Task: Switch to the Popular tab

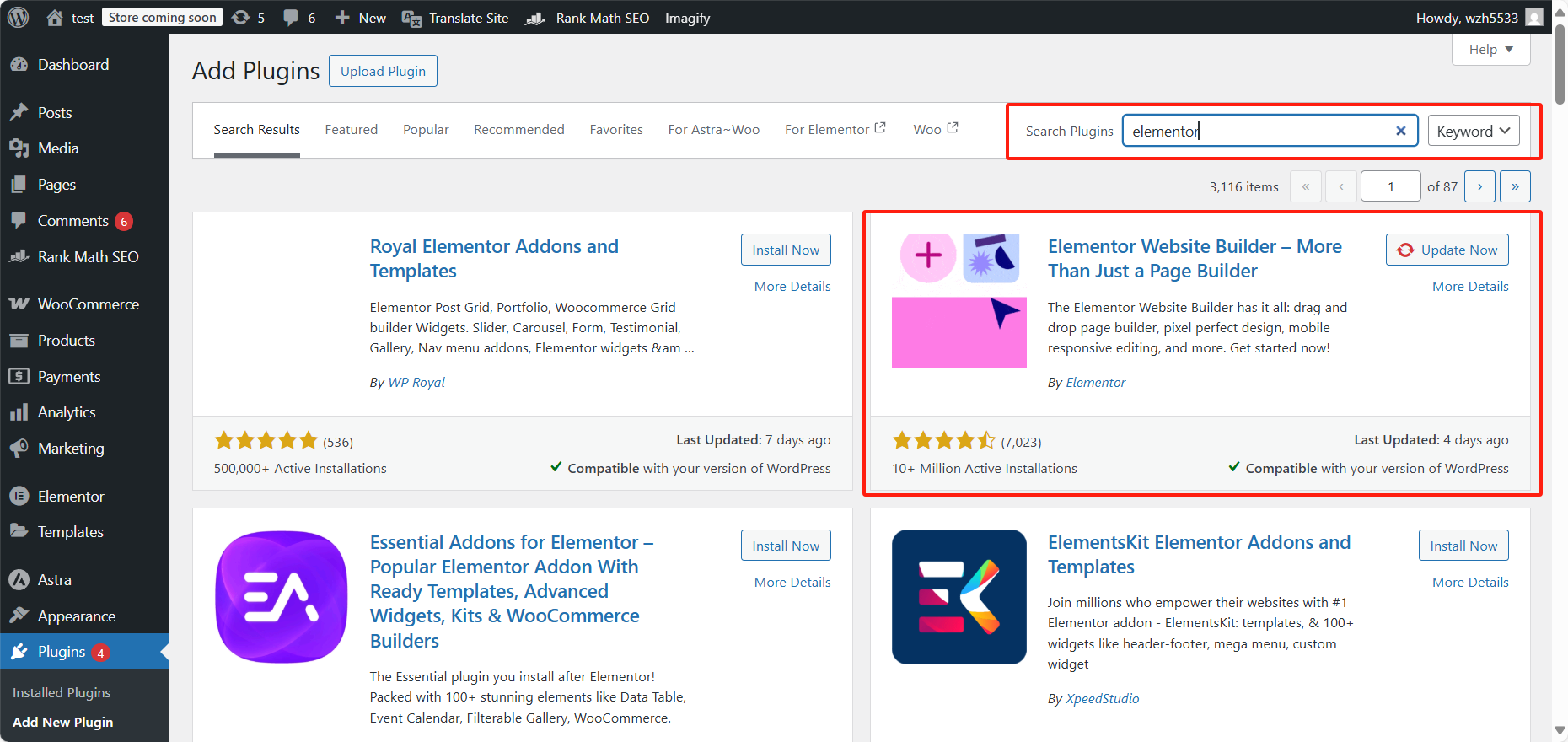Action: (x=426, y=130)
